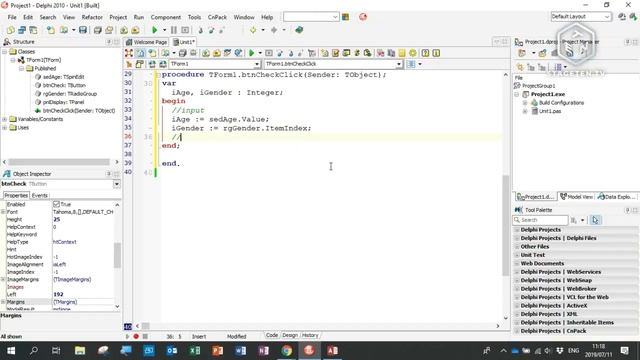Screen dimensions: 640x360
Task: Click the Tool Palette category filter icon
Action: tap(574, 220)
